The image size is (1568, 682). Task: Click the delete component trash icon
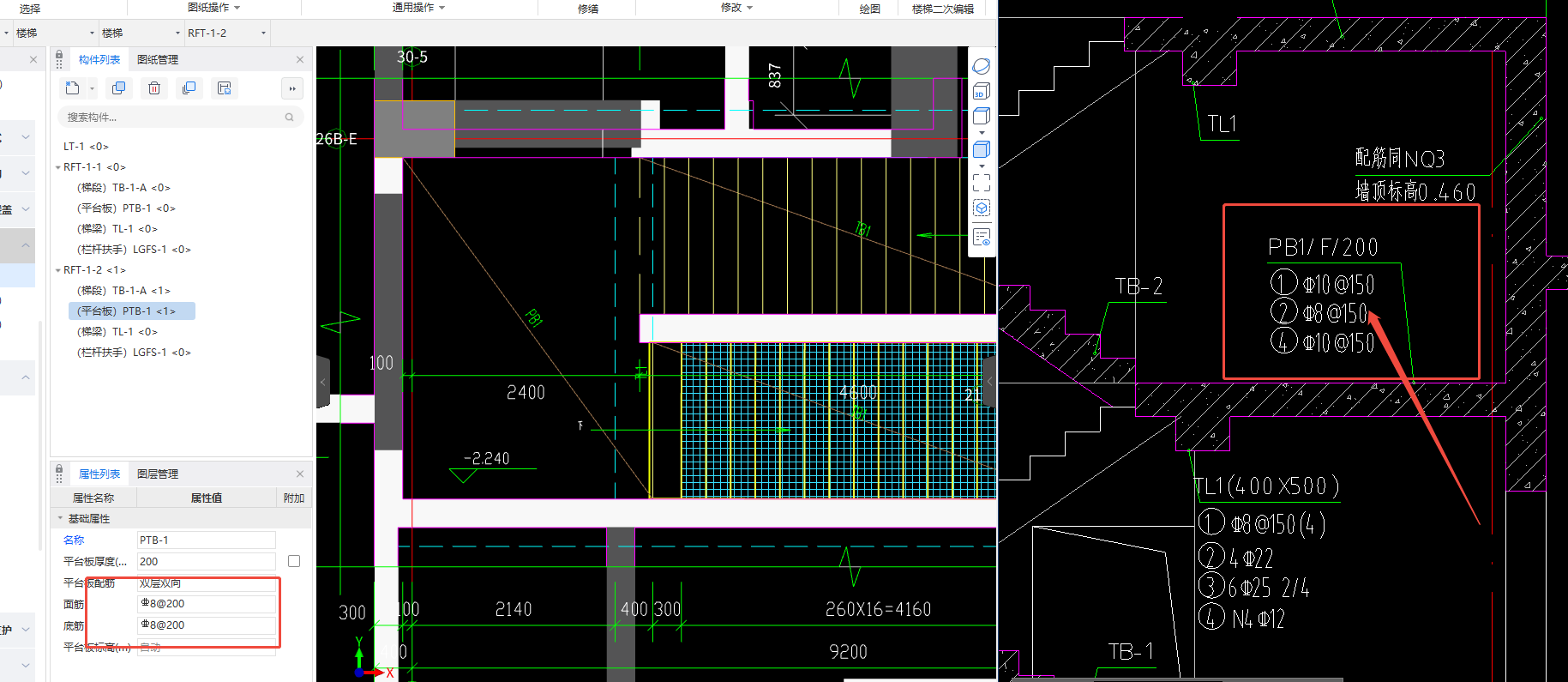(x=154, y=88)
